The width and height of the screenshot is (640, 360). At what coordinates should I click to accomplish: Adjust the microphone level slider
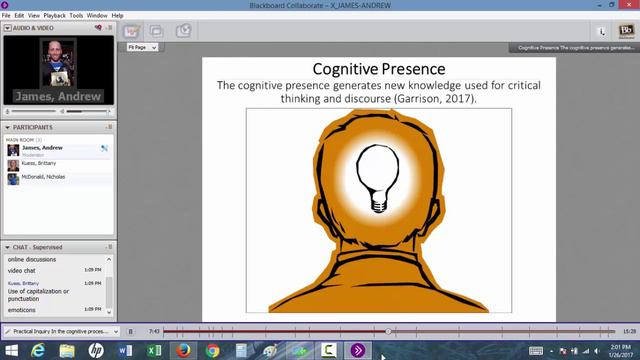coord(33,111)
